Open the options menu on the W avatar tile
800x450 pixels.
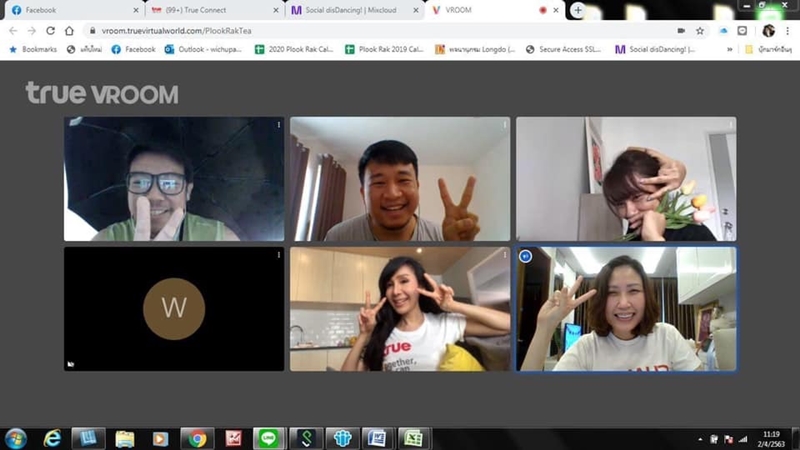tap(278, 255)
